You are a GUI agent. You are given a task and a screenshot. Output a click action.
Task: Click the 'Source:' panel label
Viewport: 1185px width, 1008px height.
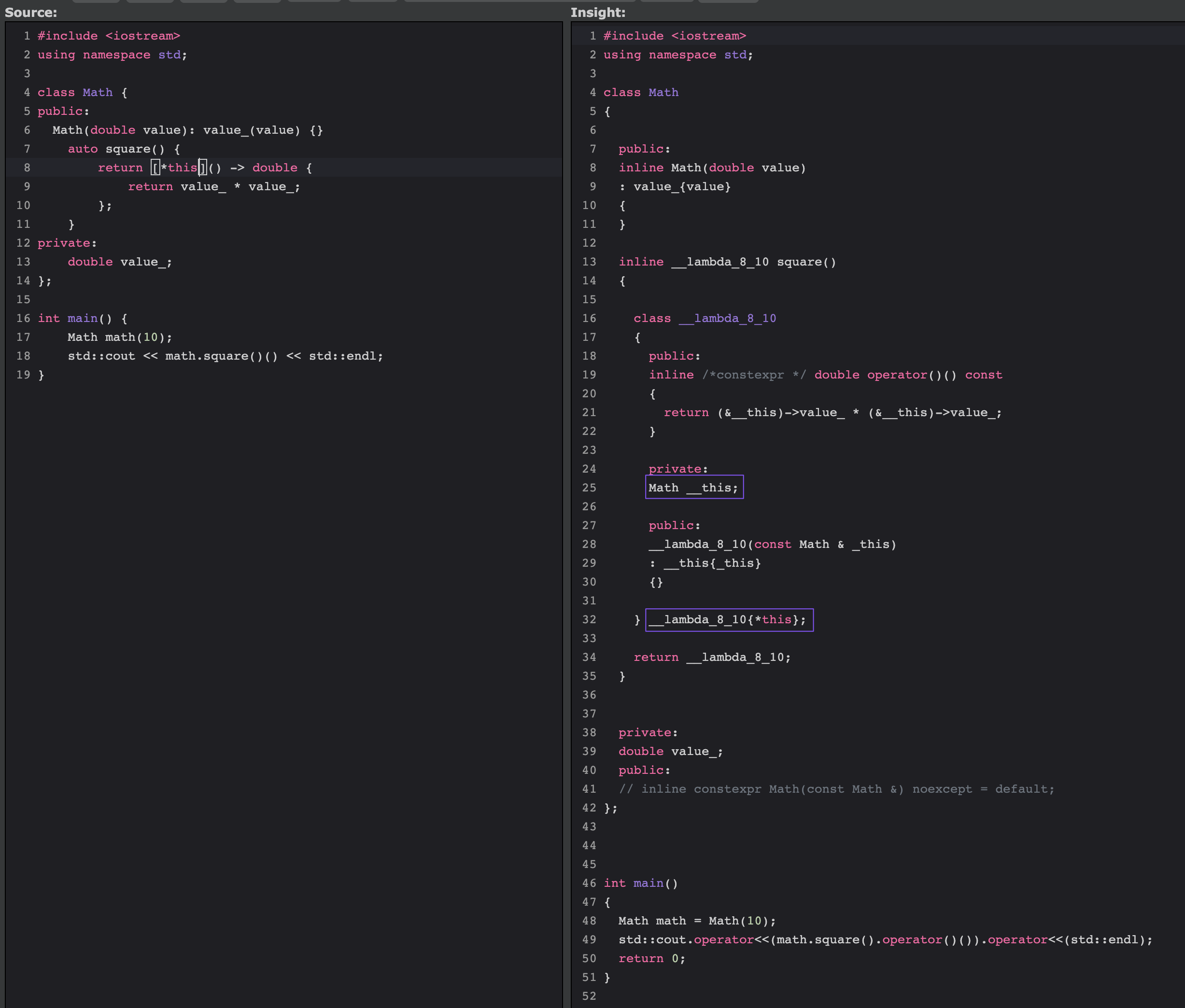pyautogui.click(x=31, y=12)
